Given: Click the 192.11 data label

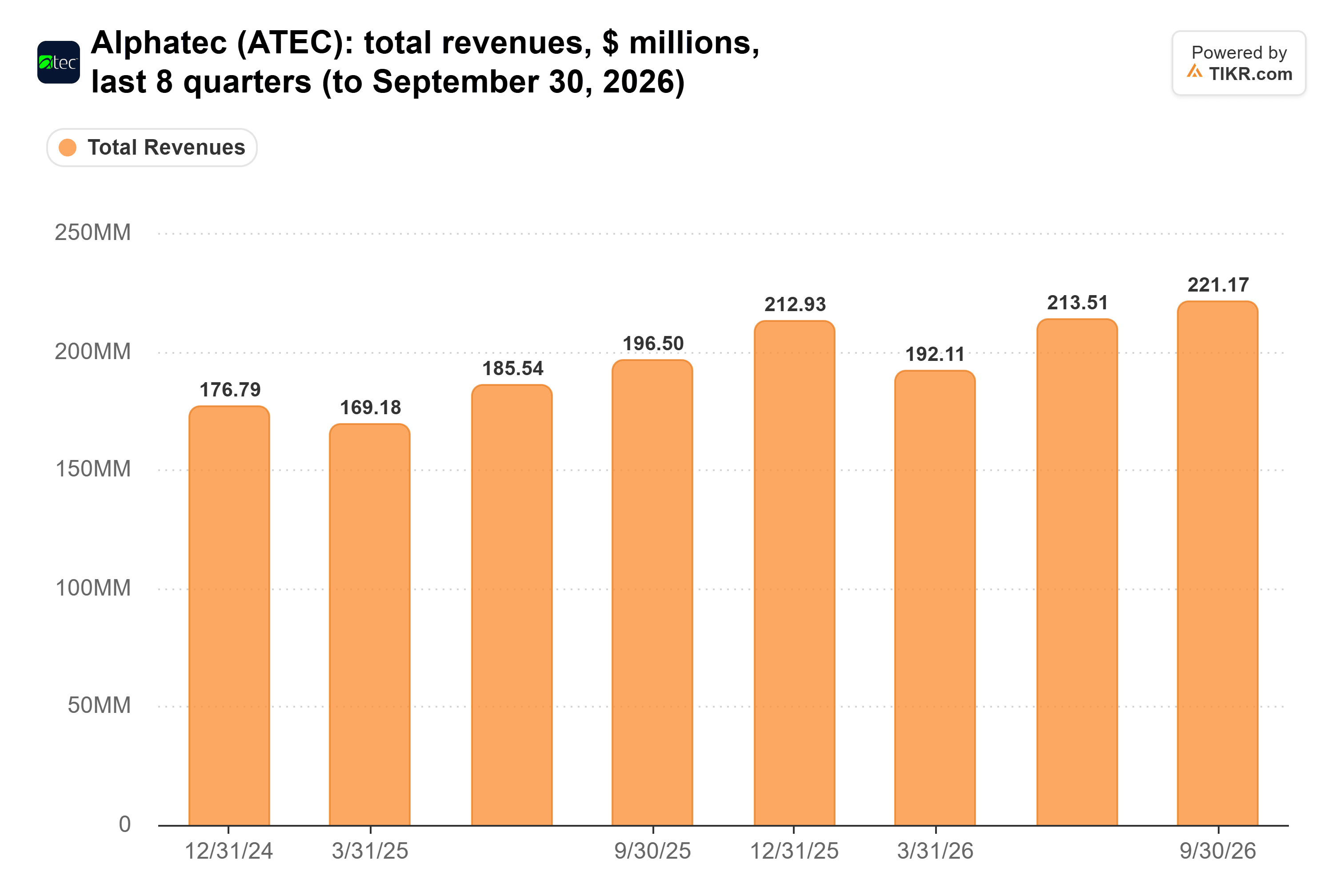Looking at the screenshot, I should click(x=936, y=354).
